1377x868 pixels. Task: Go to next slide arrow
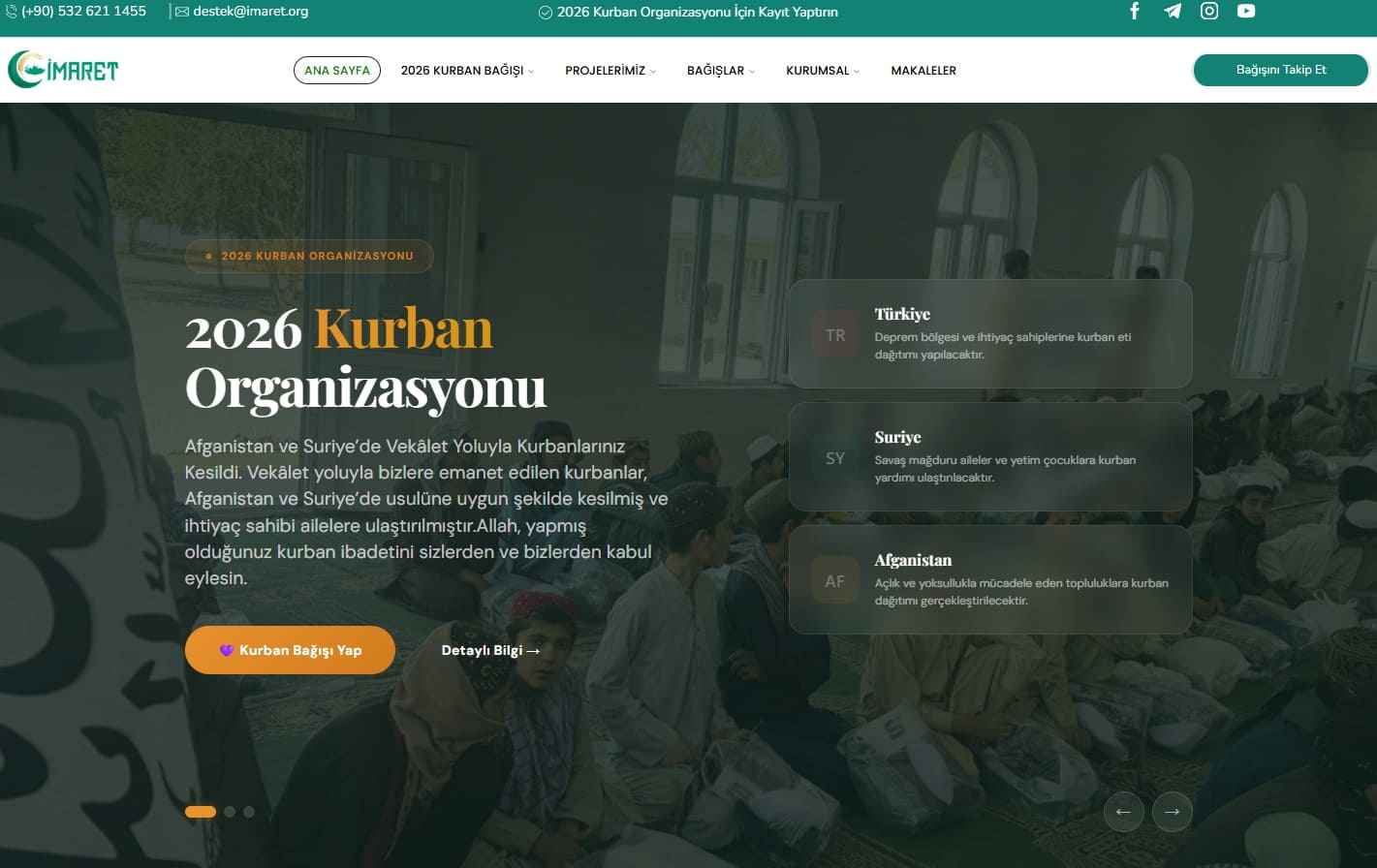[1172, 812]
